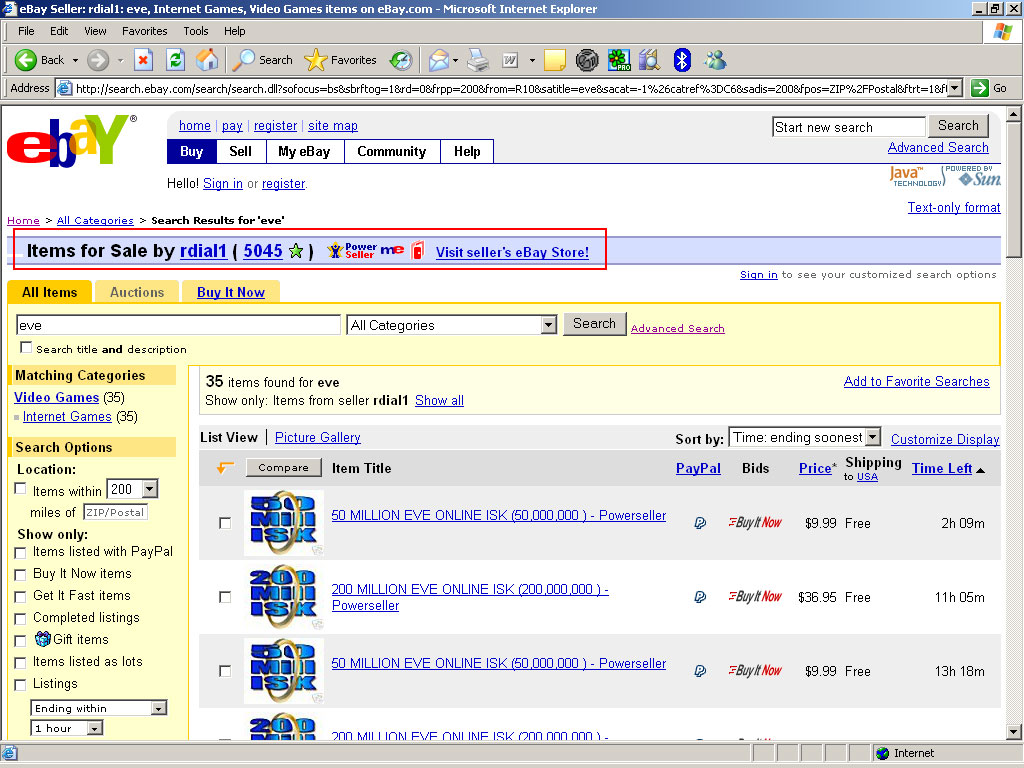Click the Bluetooth toolbar icon
The image size is (1024, 768).
(x=682, y=60)
